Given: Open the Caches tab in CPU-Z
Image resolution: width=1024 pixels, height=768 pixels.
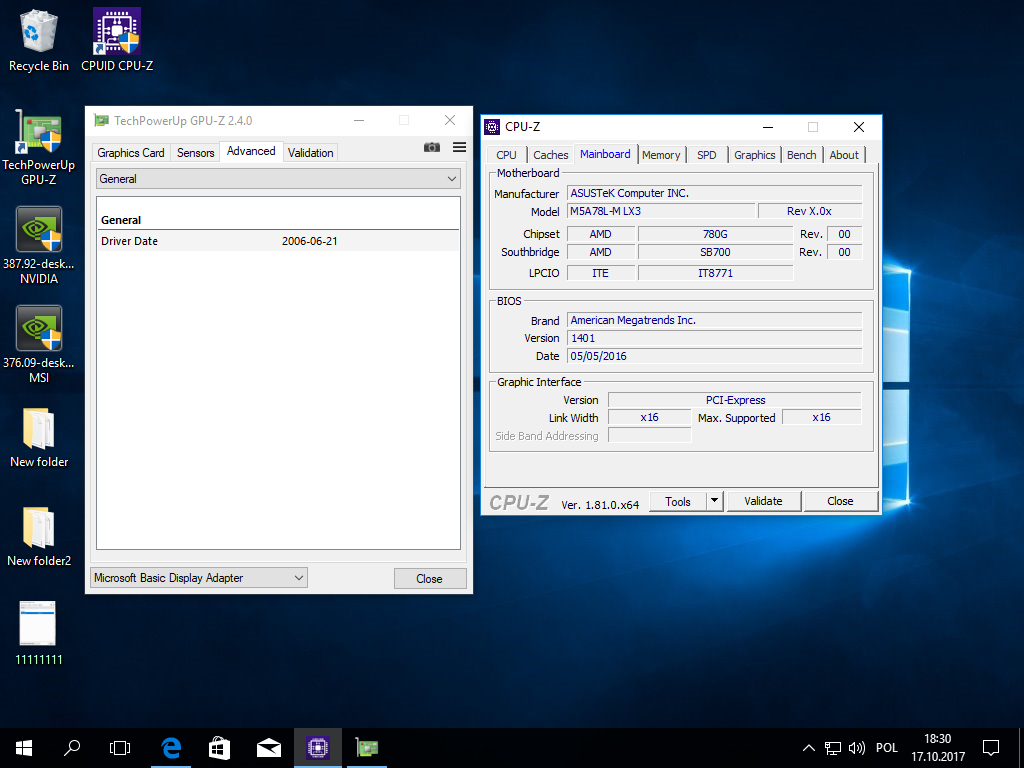Looking at the screenshot, I should click(x=551, y=155).
